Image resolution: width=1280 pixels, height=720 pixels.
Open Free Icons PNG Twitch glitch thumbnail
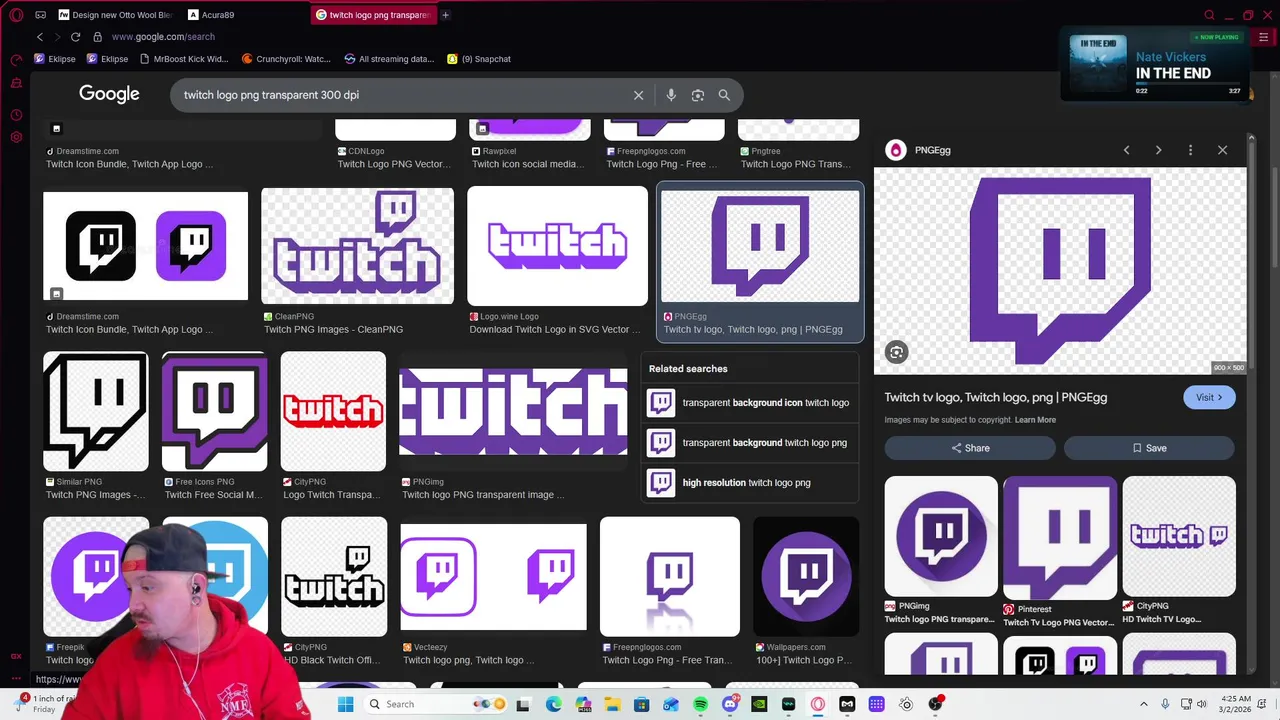214,411
